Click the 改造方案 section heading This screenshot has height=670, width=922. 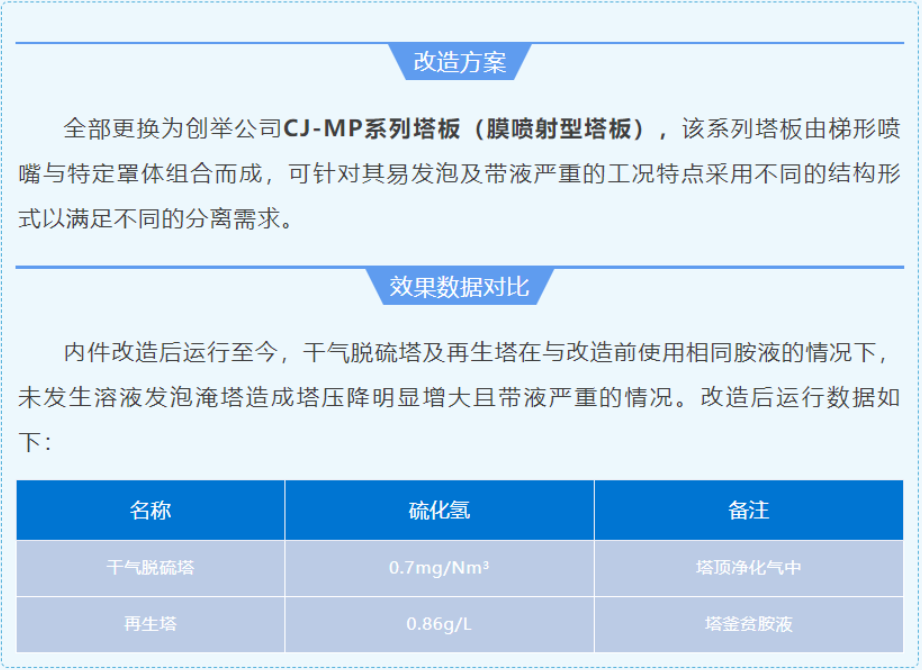(460, 62)
